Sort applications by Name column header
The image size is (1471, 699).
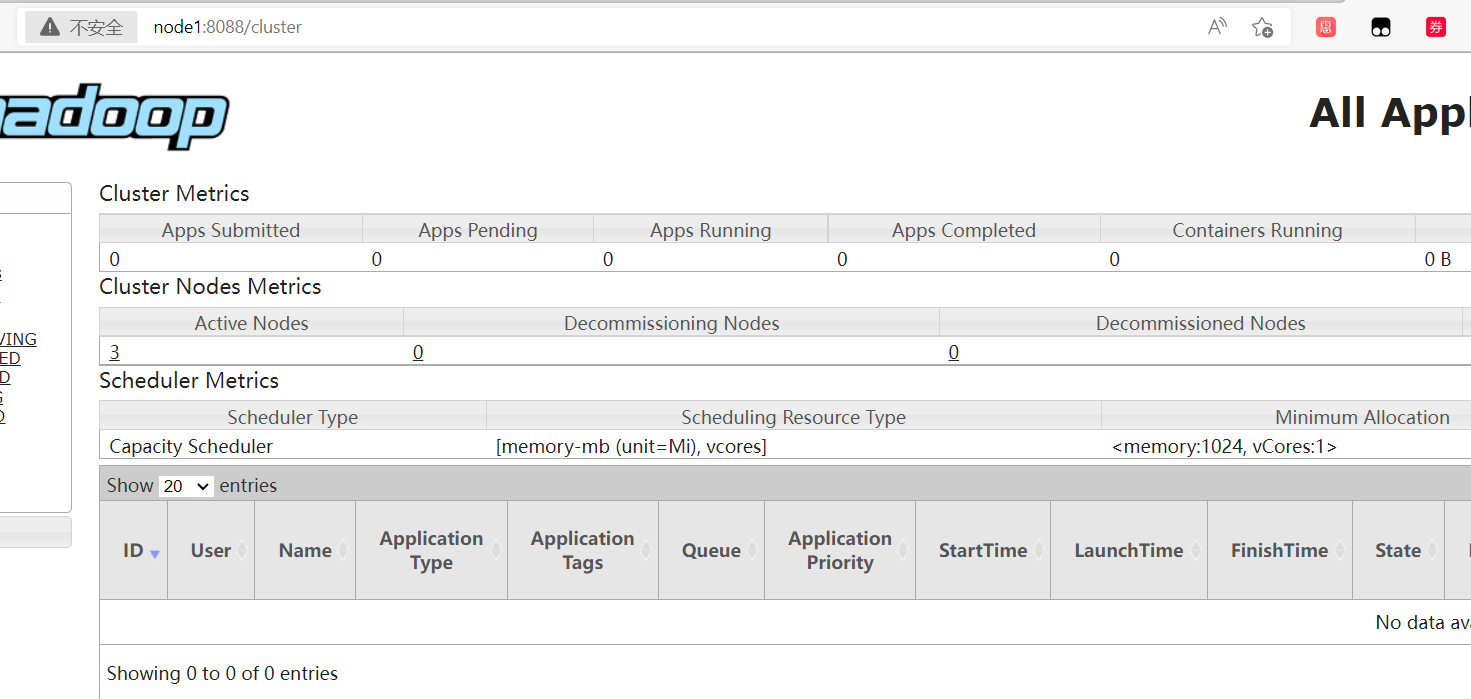click(x=305, y=550)
